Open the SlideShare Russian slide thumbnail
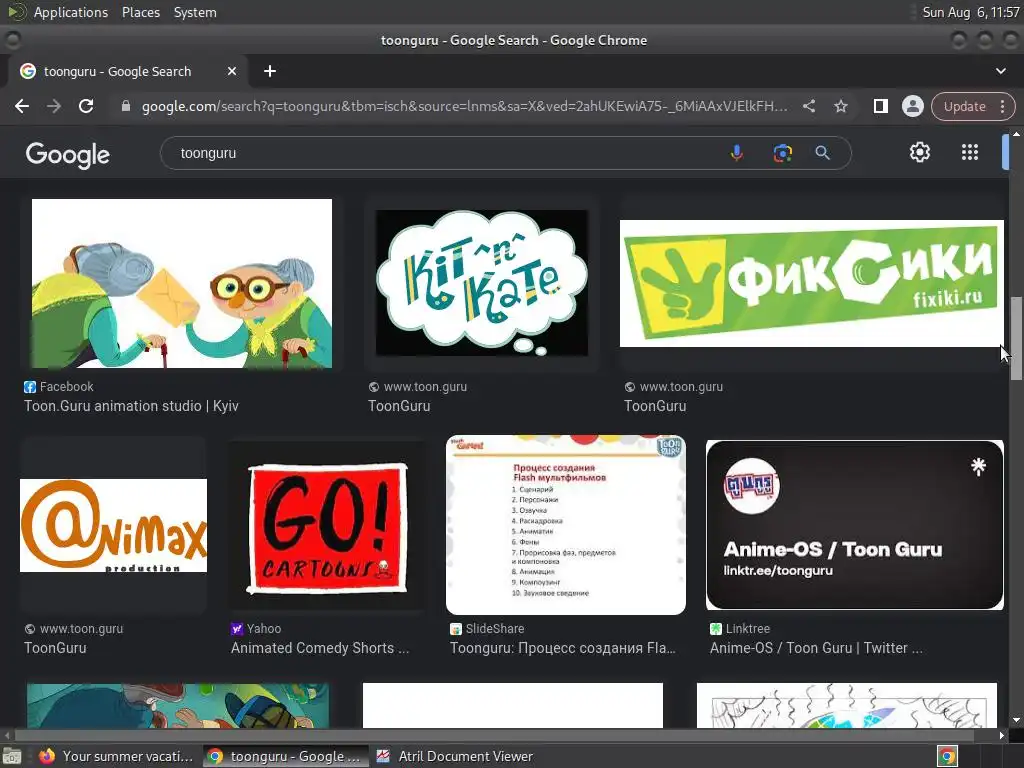The image size is (1024, 768). click(x=566, y=525)
